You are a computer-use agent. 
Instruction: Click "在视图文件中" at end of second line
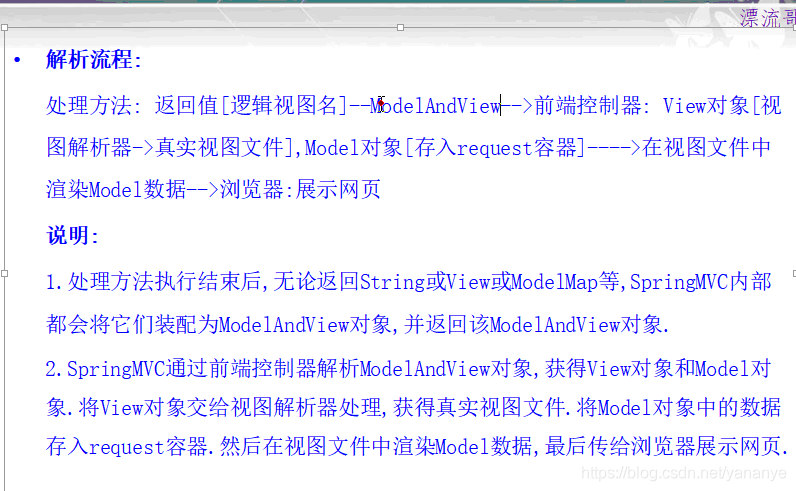tap(707, 148)
